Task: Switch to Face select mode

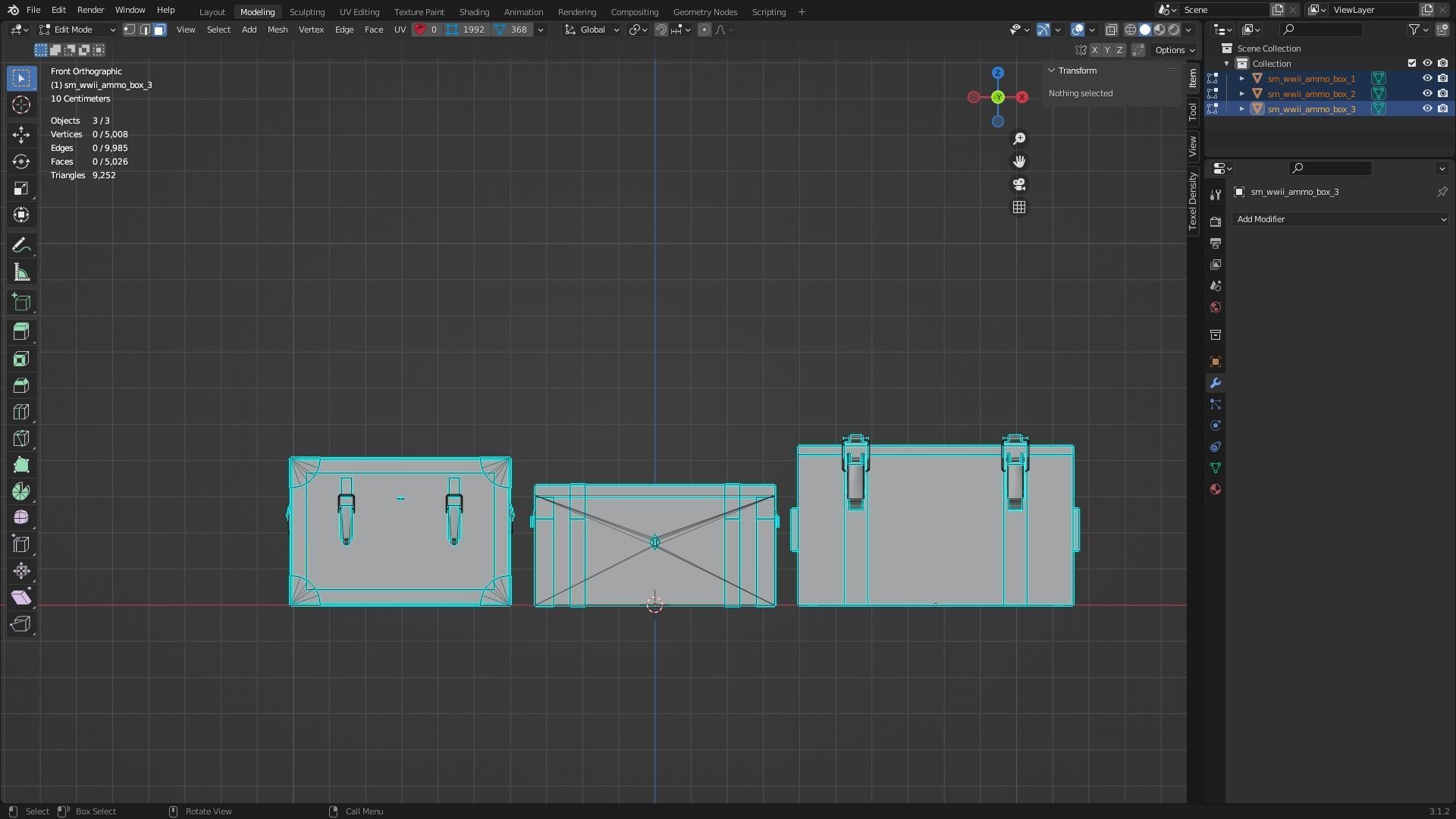Action: click(159, 30)
